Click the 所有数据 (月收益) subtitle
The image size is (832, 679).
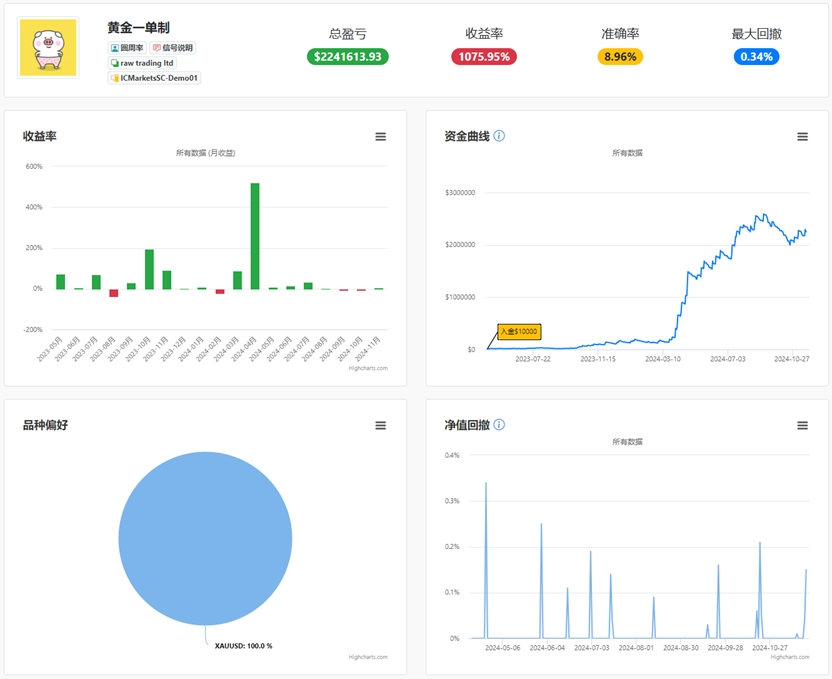(205, 153)
